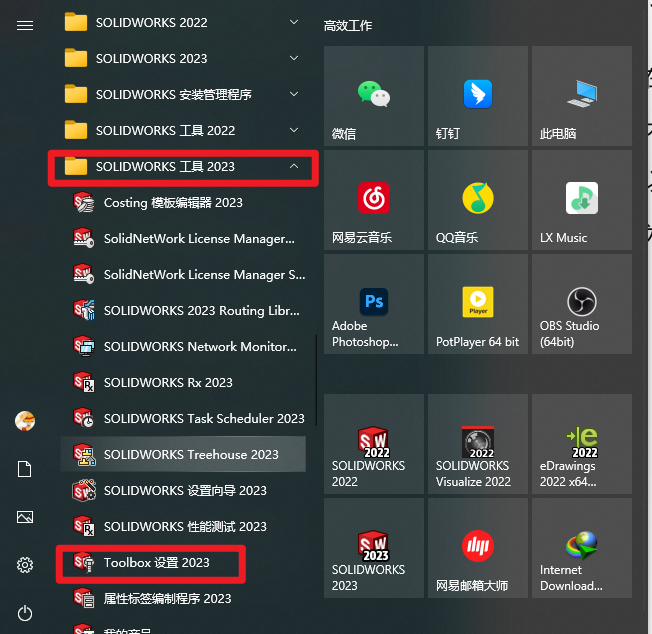Open the OBS Studio (64bit) tile
The height and width of the screenshot is (634, 652).
[x=582, y=304]
